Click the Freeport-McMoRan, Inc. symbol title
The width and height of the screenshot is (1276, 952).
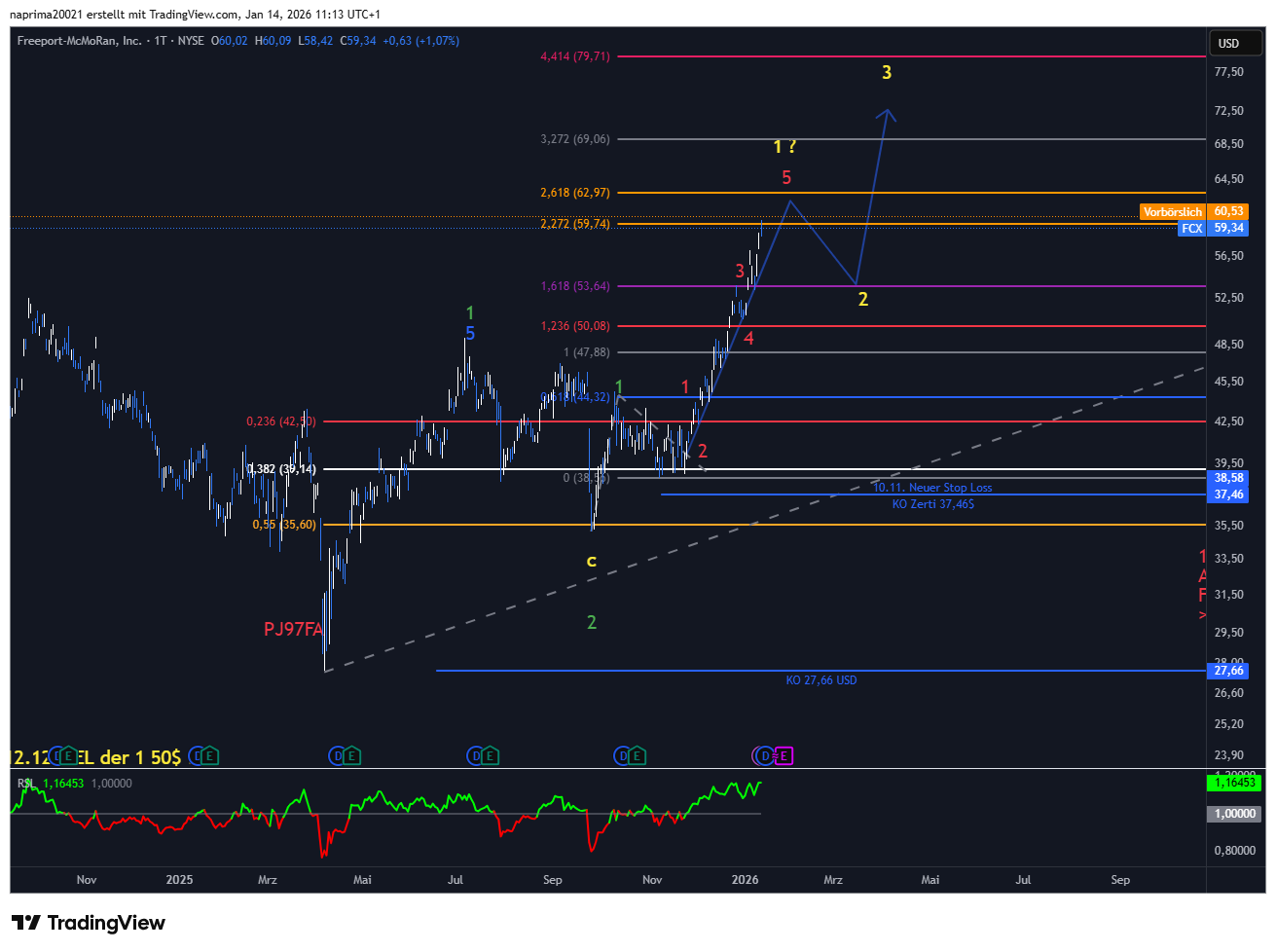[79, 41]
